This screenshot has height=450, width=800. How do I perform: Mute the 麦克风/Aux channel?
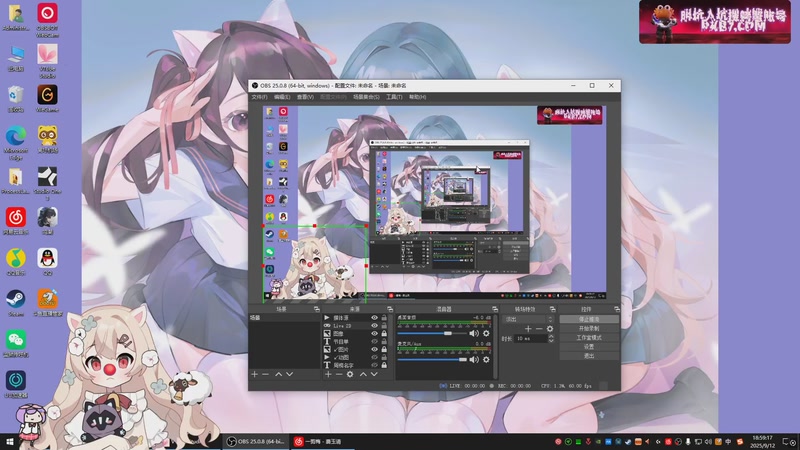coord(474,360)
